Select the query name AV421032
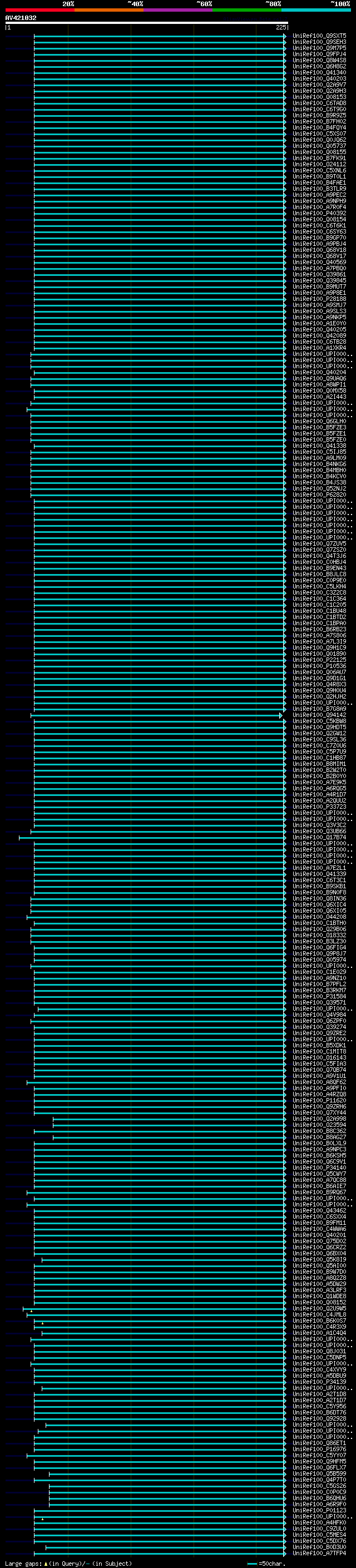Image resolution: width=356 pixels, height=1568 pixels. (21, 18)
